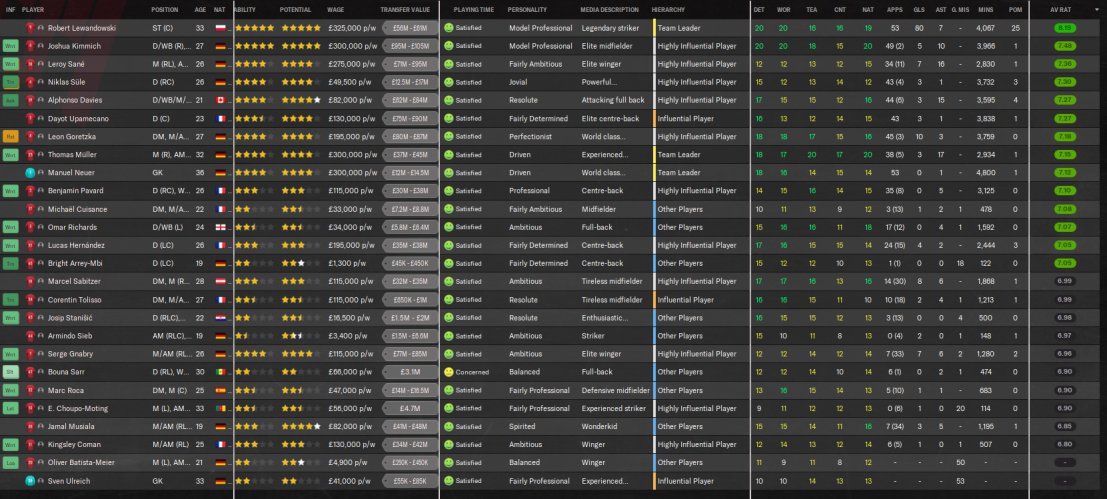Click the Wnt badge beside Joshua Kimmich

10,46
